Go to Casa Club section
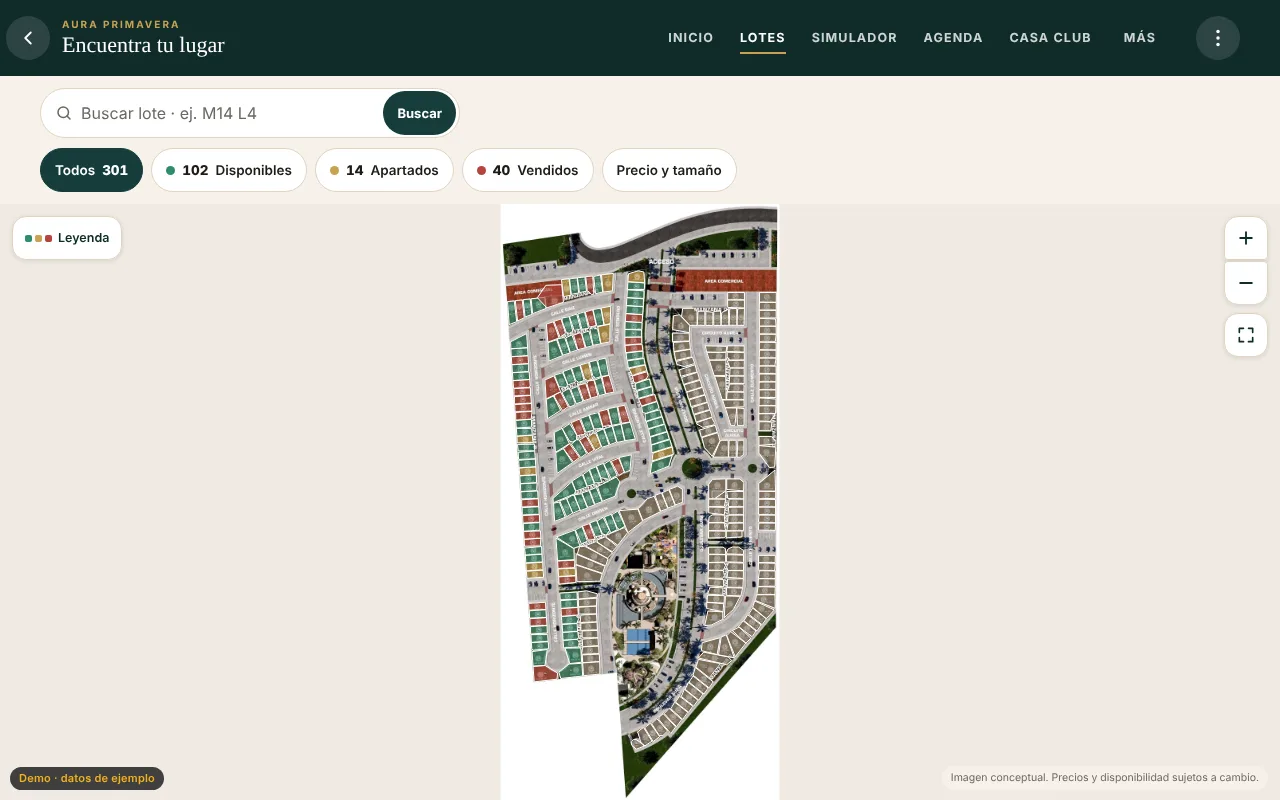 coord(1050,38)
